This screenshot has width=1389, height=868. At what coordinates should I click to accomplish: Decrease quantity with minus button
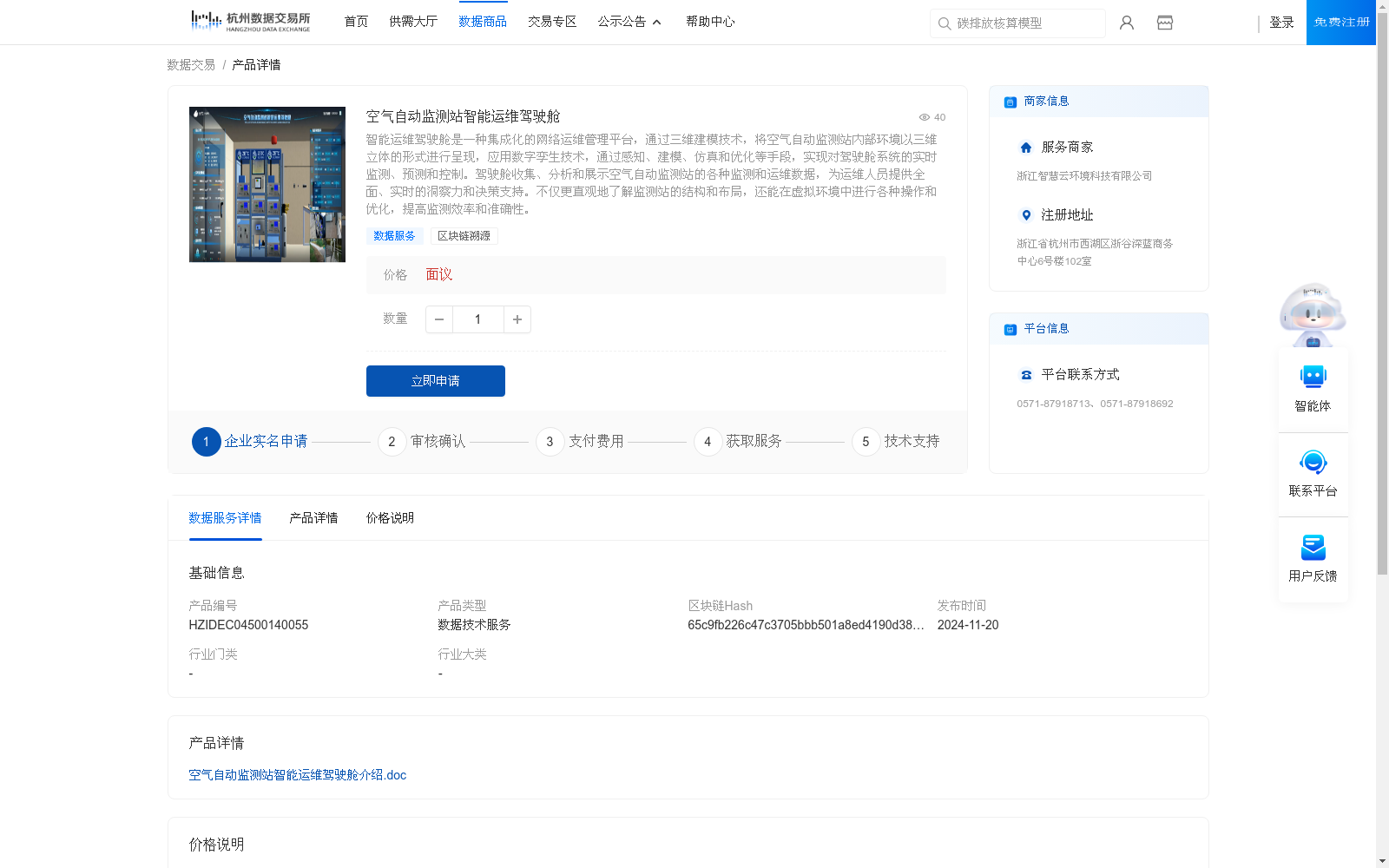coord(439,319)
